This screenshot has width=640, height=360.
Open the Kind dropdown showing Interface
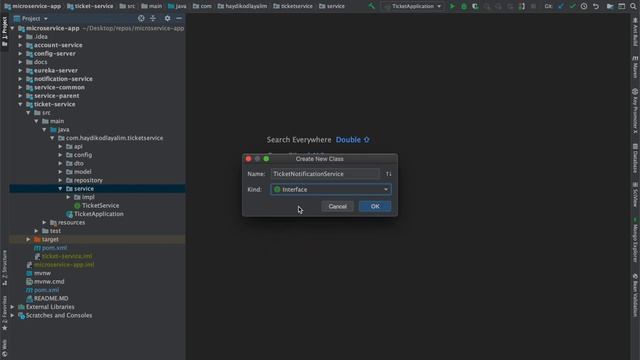[331, 189]
